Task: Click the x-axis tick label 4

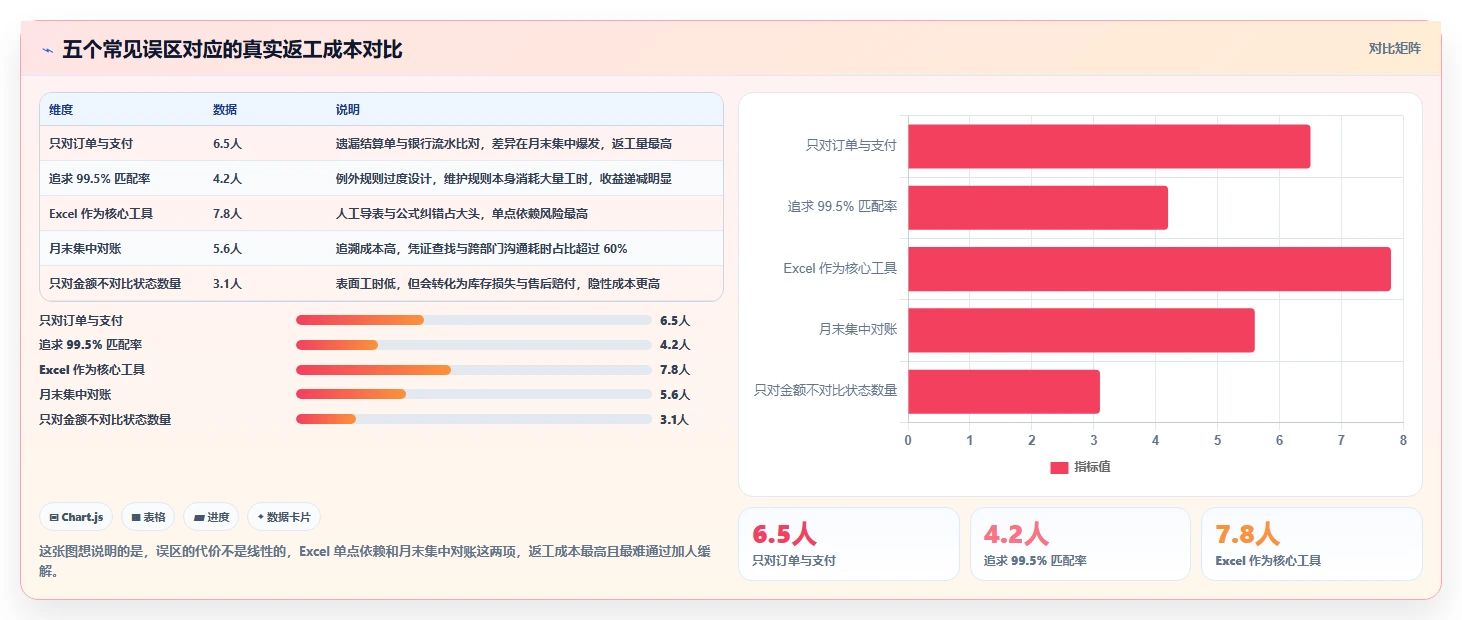Action: tap(1155, 441)
